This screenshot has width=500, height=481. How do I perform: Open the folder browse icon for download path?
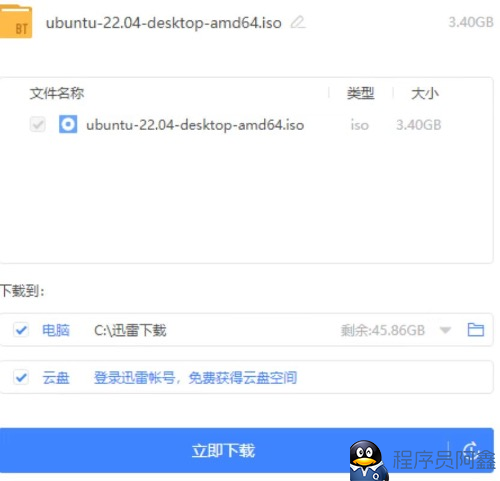tap(476, 330)
